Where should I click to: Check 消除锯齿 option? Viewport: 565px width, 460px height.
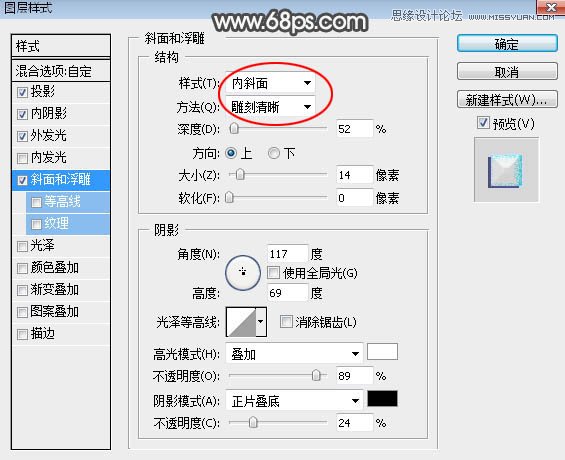[x=286, y=321]
